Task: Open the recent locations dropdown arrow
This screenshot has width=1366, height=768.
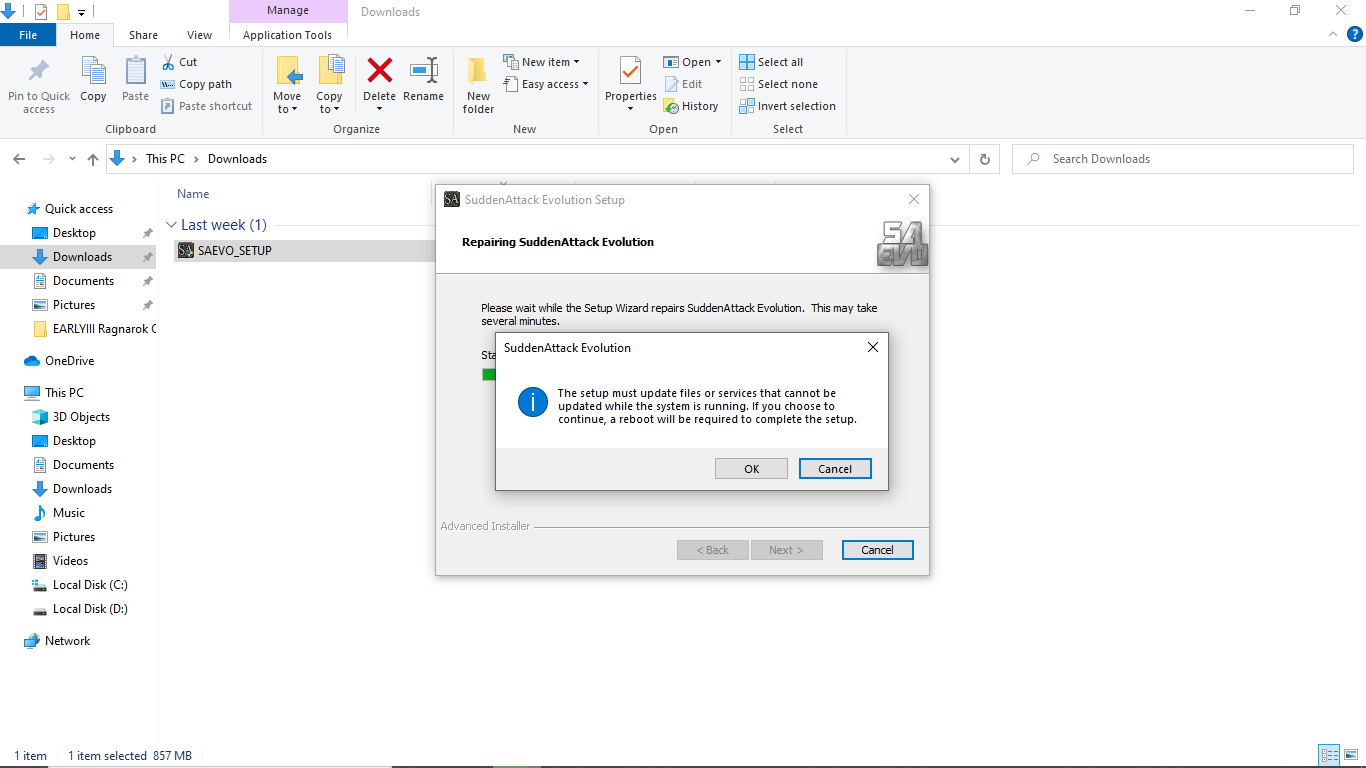Action: coord(72,159)
